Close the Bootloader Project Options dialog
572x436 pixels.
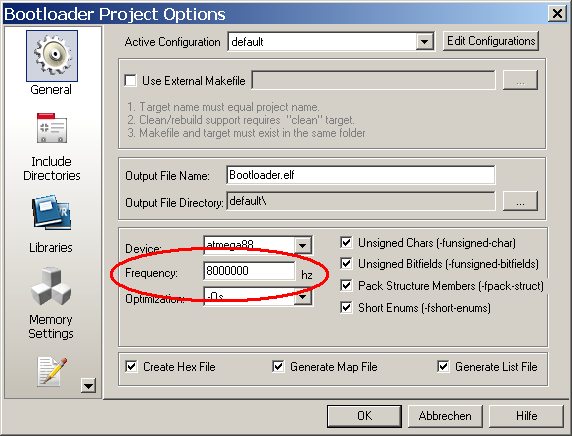(557, 14)
